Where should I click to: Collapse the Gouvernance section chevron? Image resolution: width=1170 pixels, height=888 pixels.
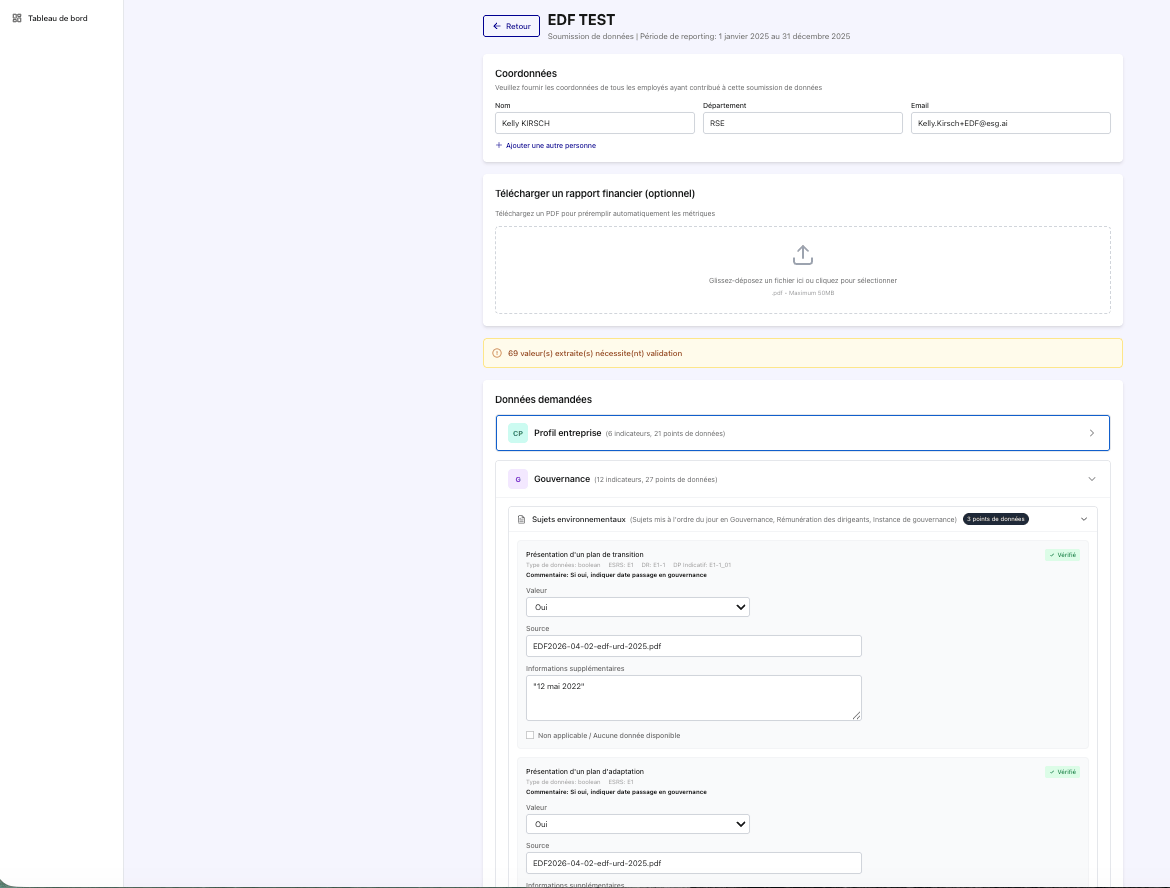[1092, 479]
